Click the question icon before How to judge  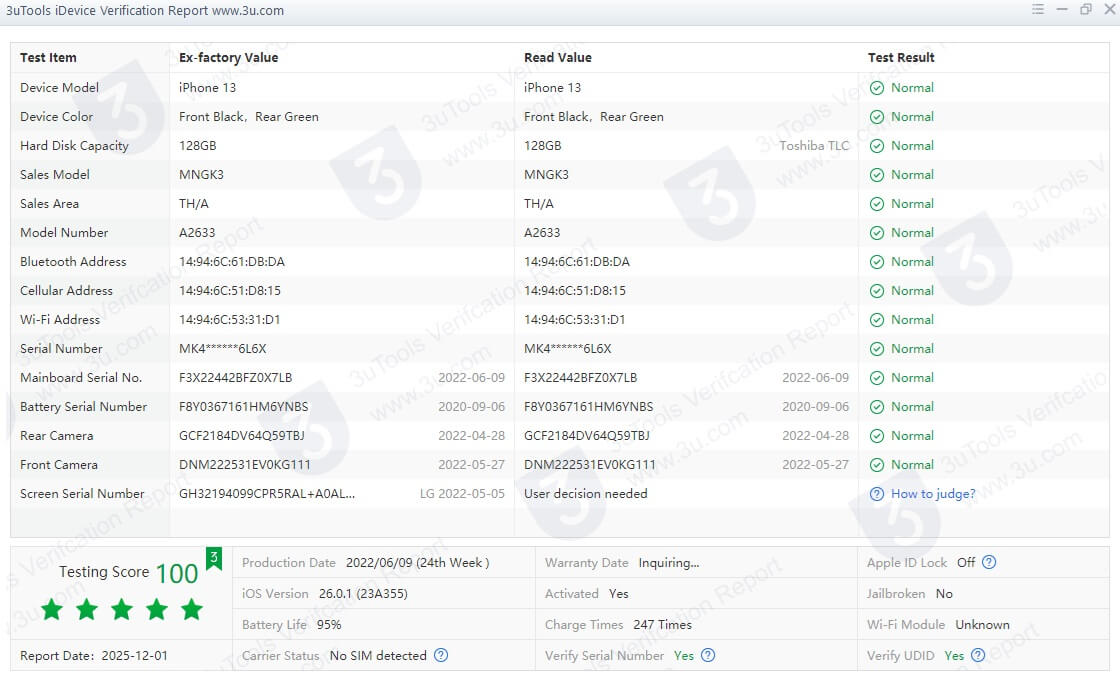(x=877, y=494)
